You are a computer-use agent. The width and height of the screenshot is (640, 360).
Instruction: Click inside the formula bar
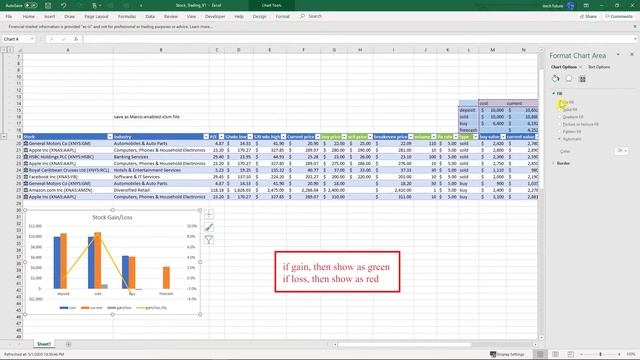[357, 39]
